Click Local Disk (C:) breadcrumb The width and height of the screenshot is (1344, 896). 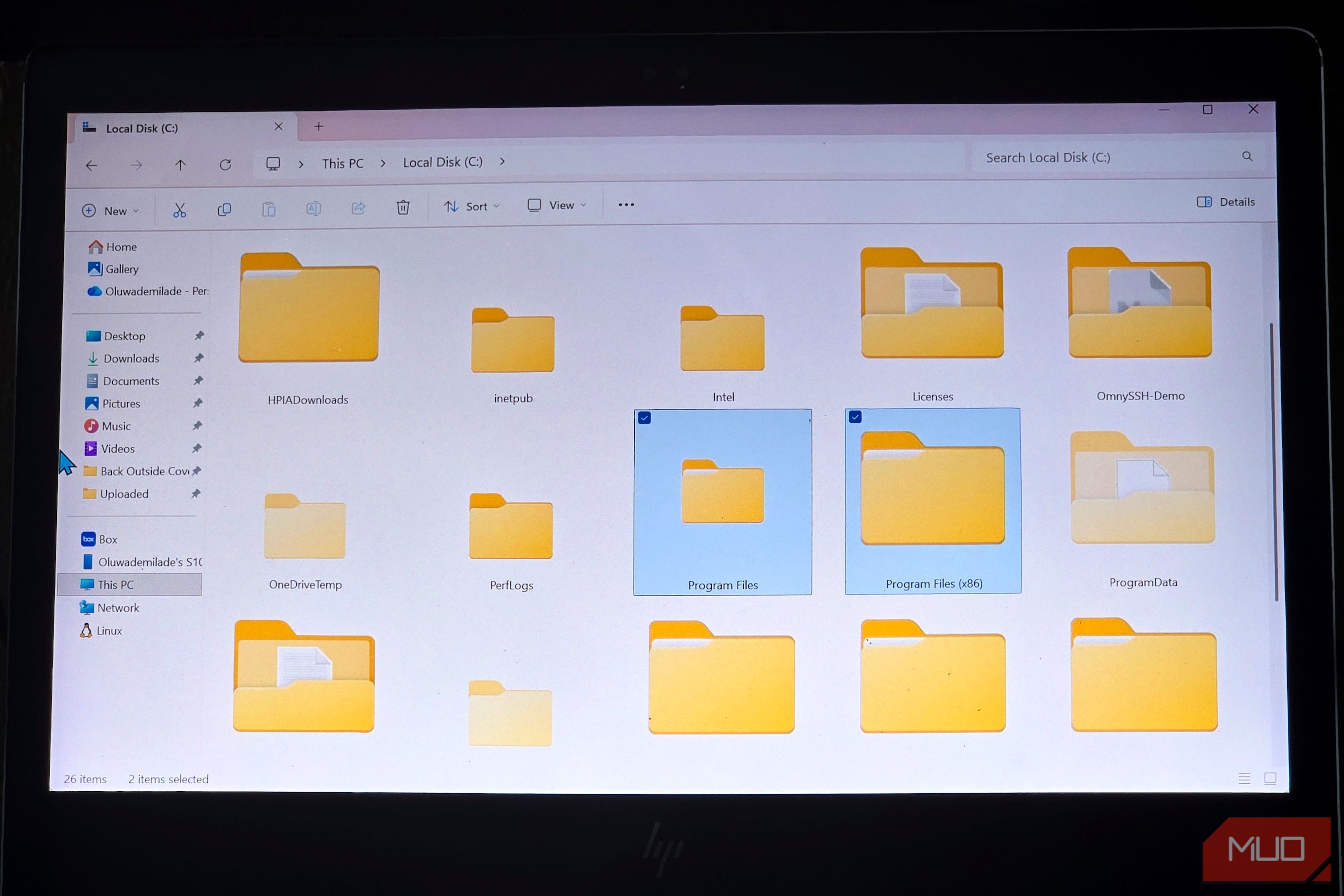pos(443,162)
